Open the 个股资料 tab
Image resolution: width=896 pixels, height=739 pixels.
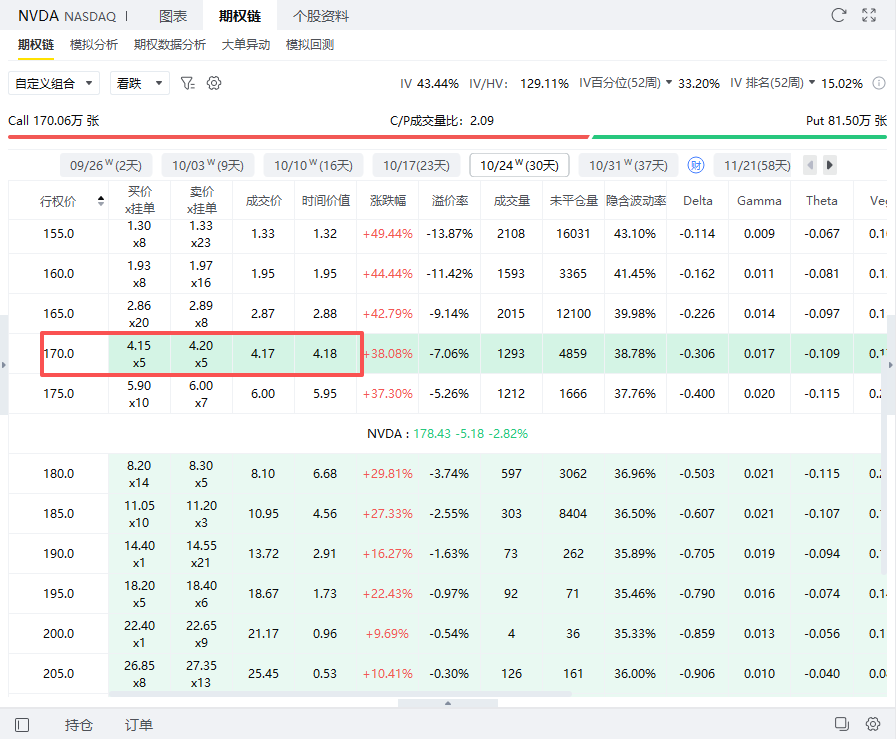click(x=321, y=16)
